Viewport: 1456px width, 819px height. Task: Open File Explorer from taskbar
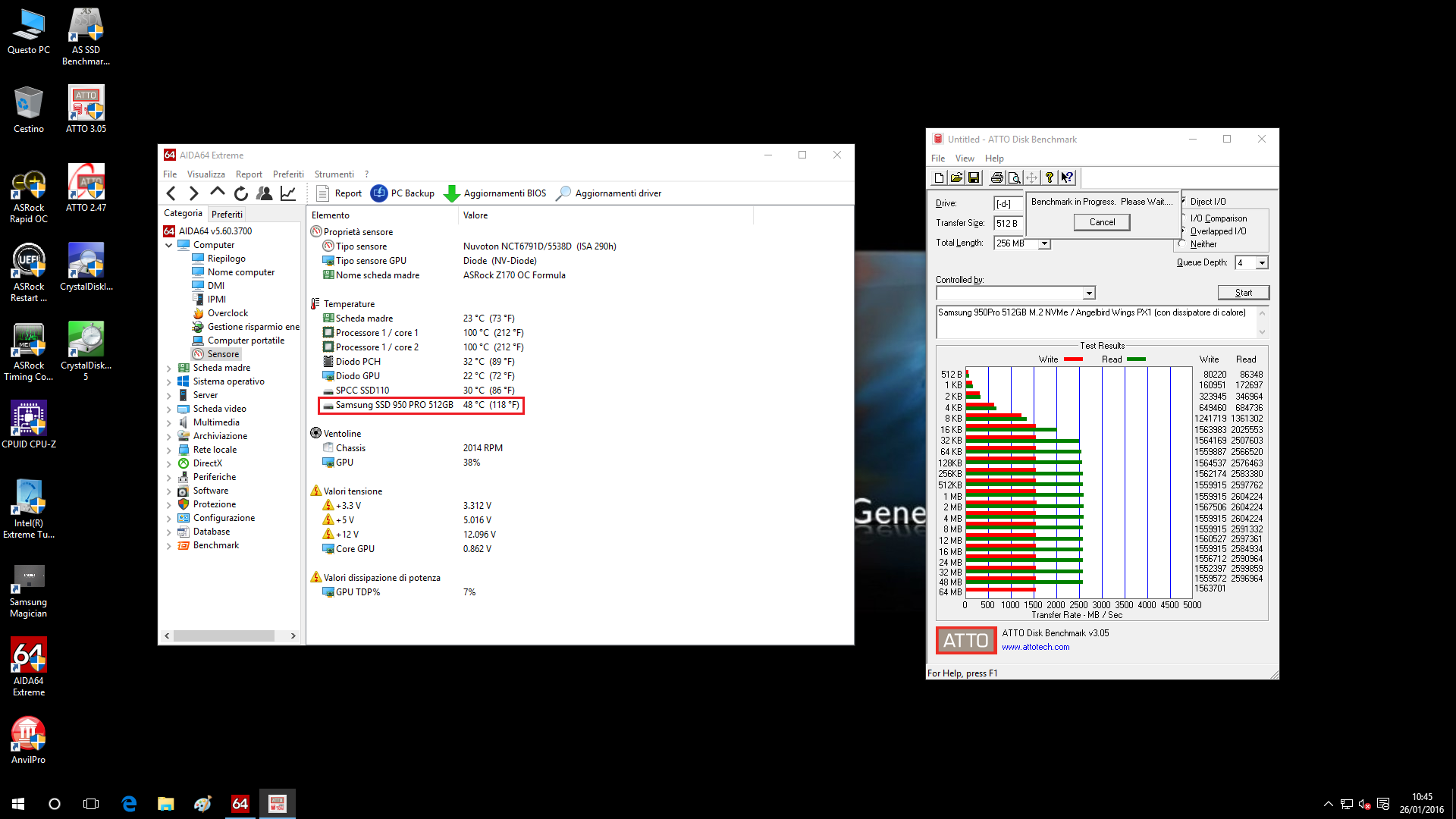pos(165,804)
